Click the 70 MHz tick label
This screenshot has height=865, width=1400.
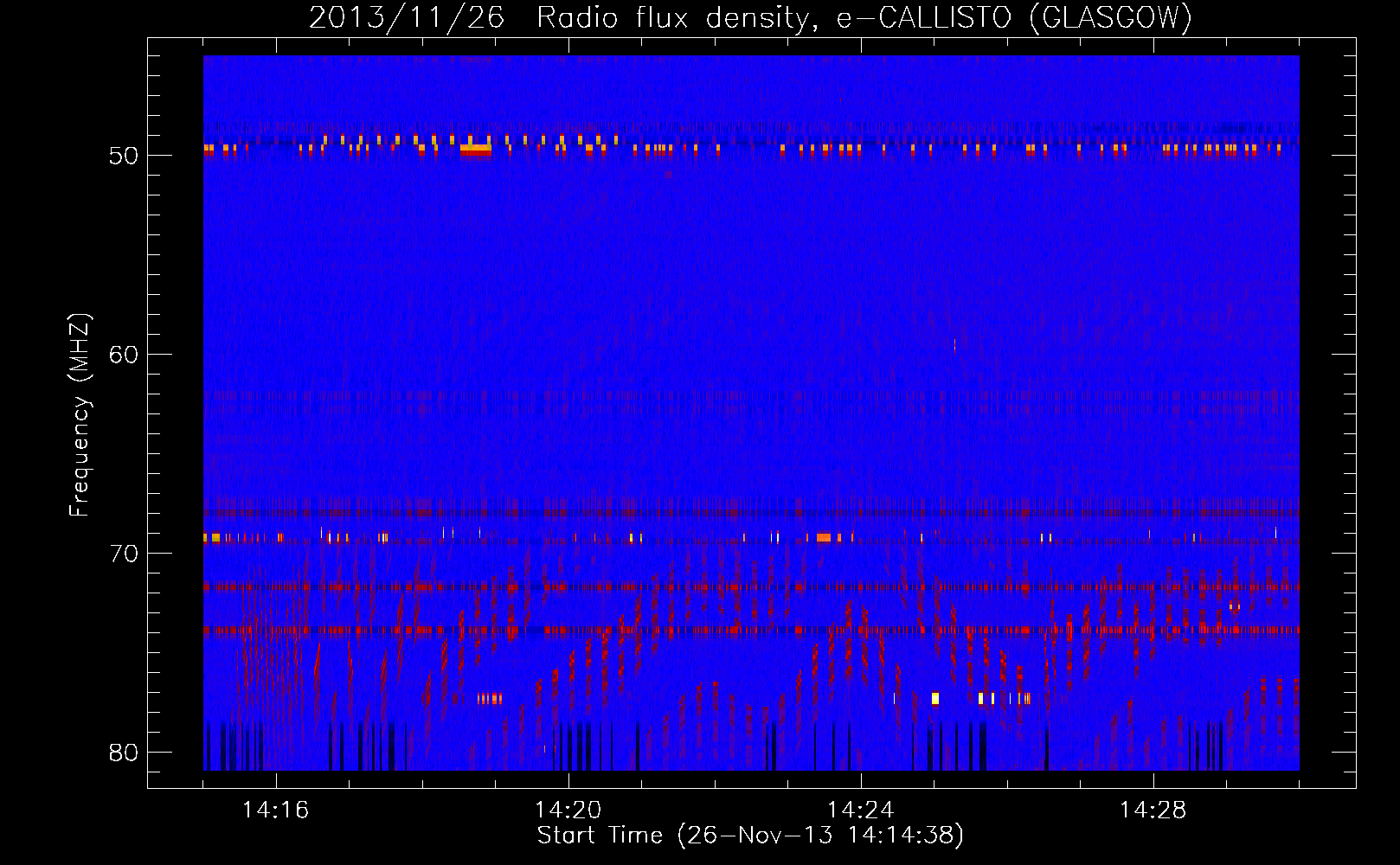[124, 554]
